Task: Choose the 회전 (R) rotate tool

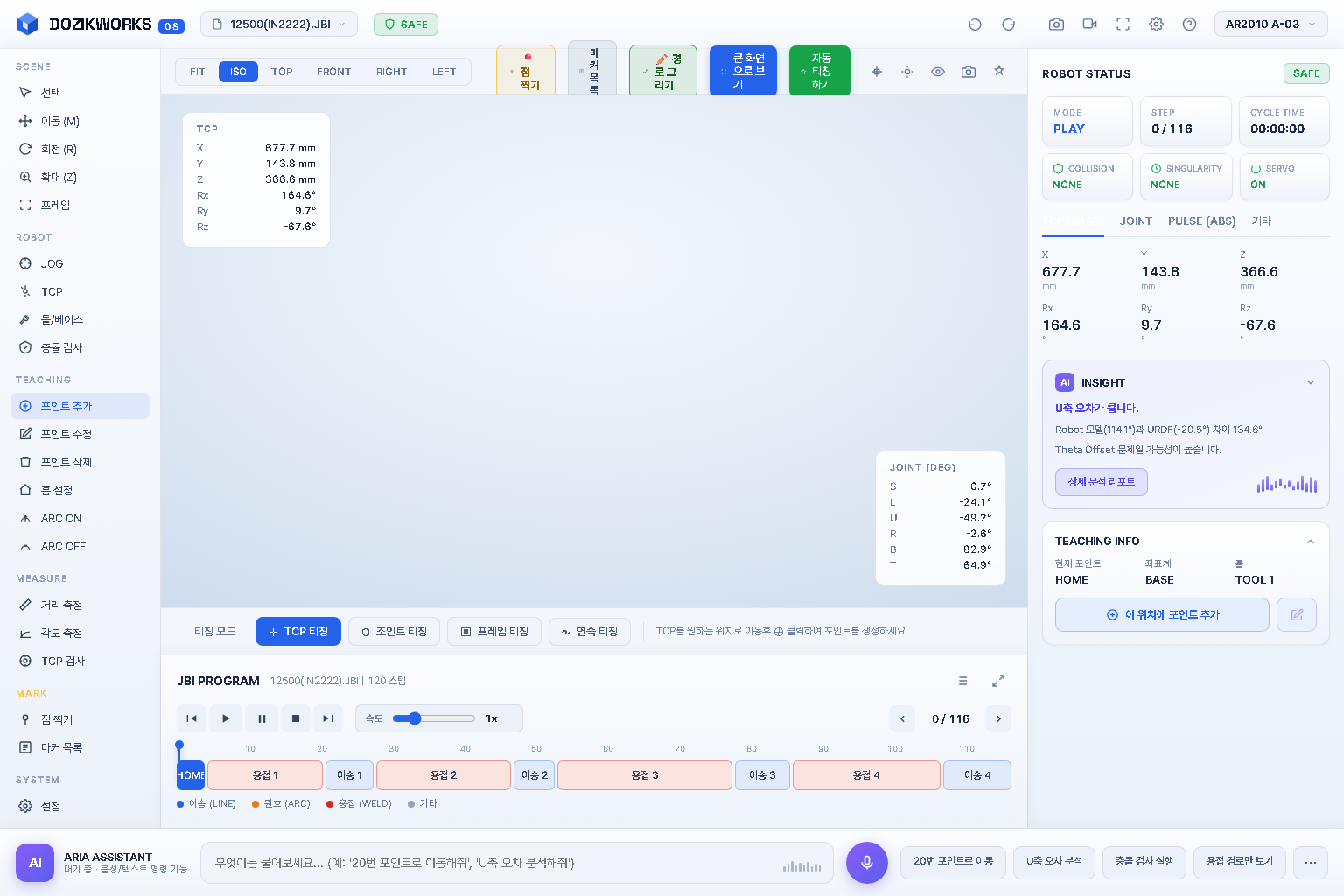Action: [x=80, y=149]
